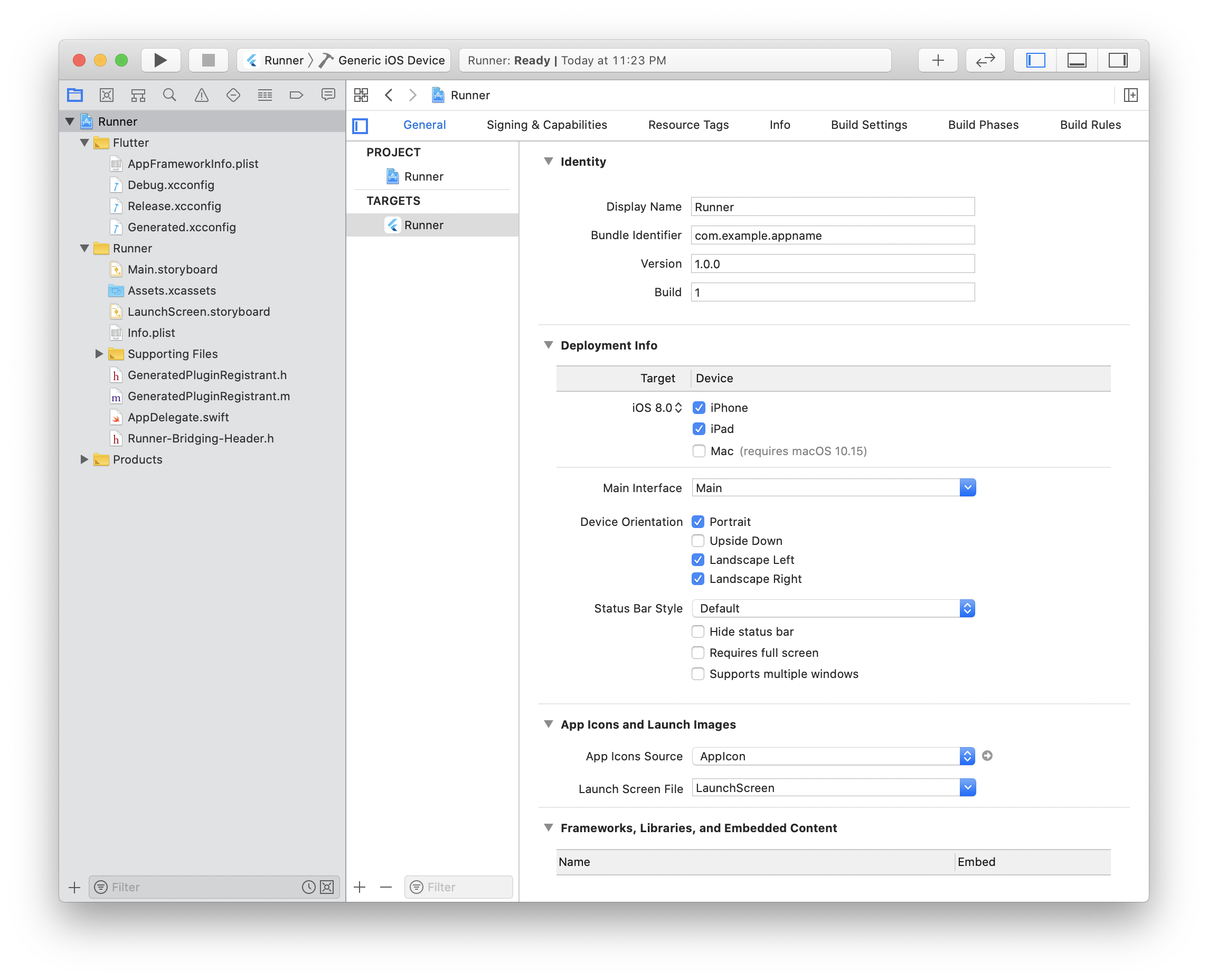Switch to the Signing & Capabilities tab
This screenshot has height=980, width=1208.
[x=546, y=125]
